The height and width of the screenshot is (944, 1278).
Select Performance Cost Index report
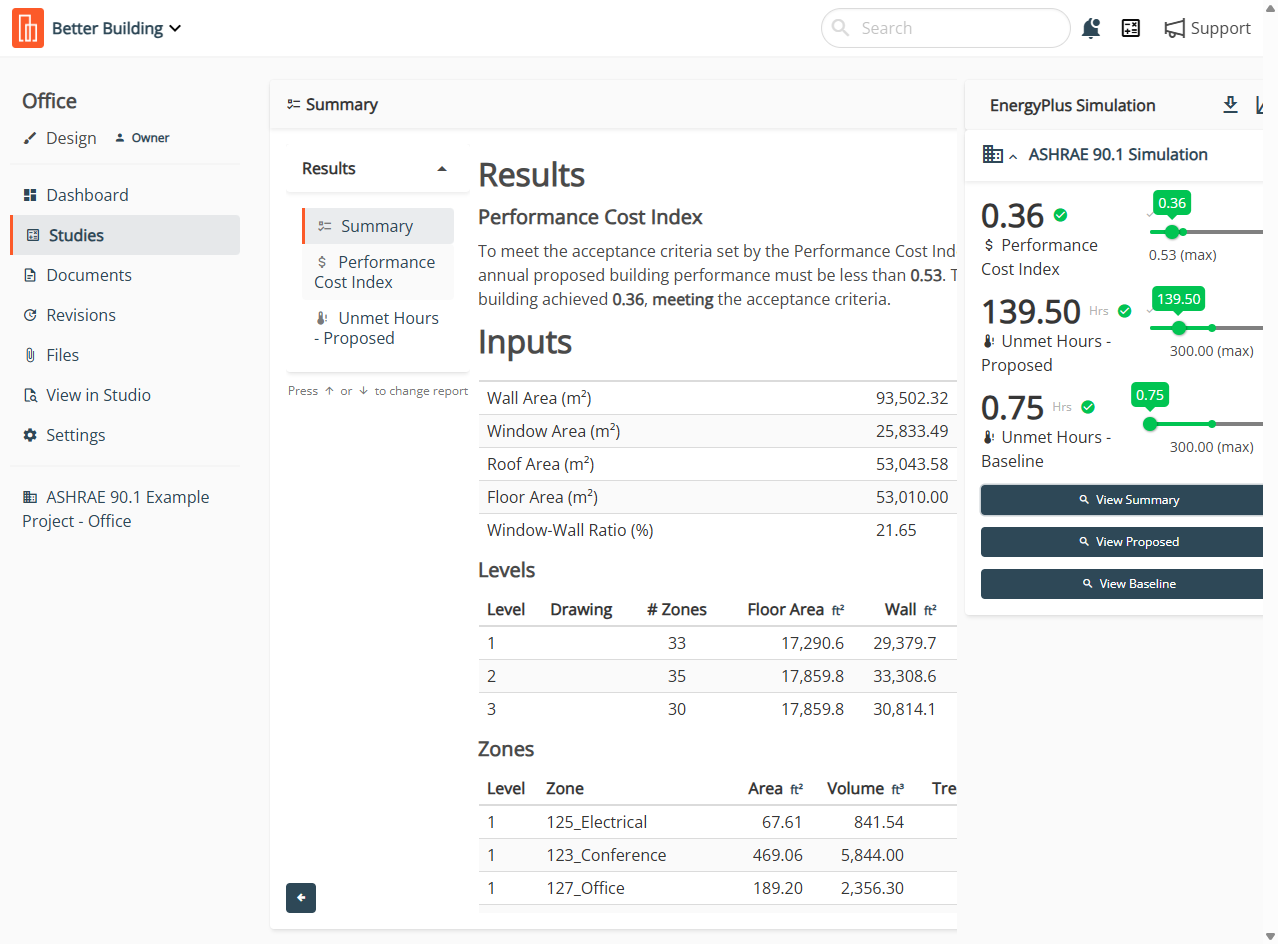(376, 272)
